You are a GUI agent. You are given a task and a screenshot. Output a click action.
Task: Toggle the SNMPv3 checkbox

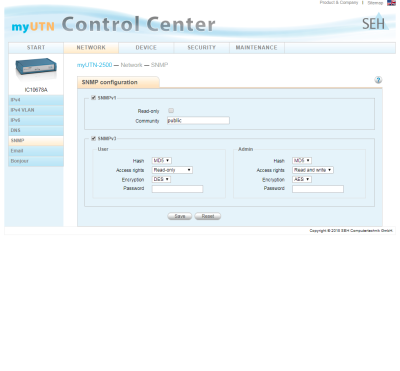pyautogui.click(x=94, y=138)
